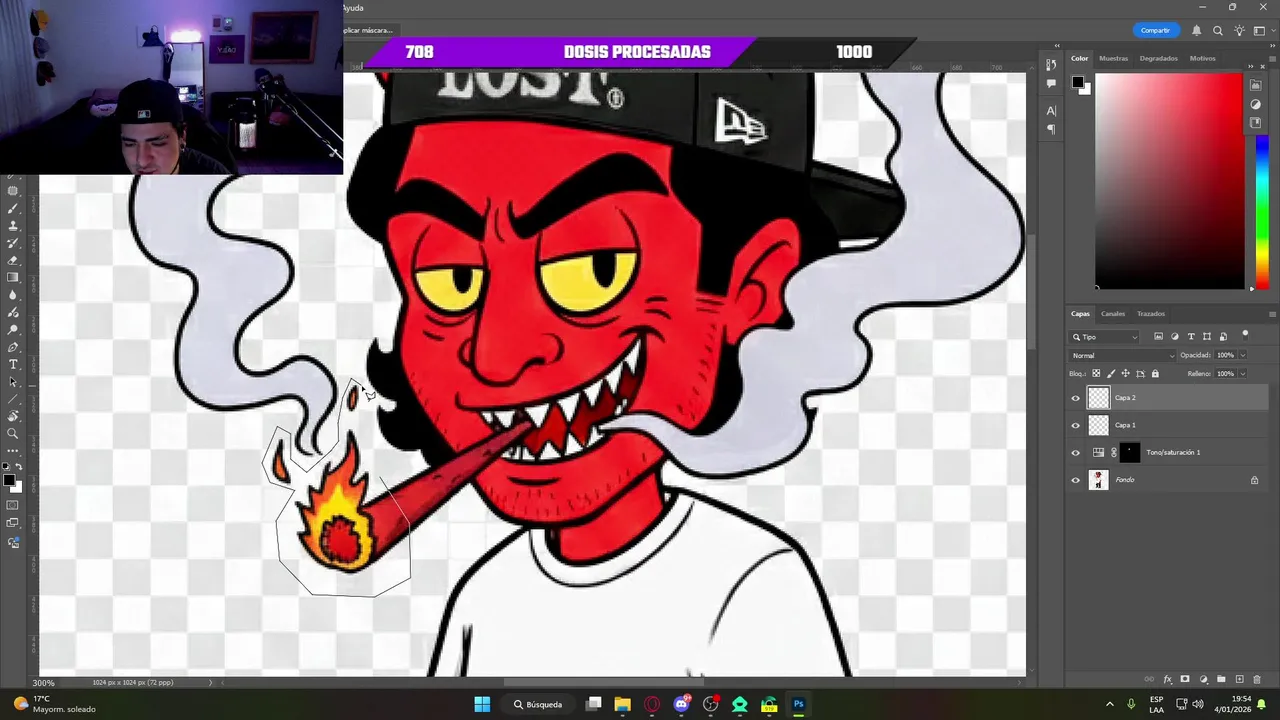The height and width of the screenshot is (720, 1280).
Task: Select the Line tool
Action: coord(13,399)
